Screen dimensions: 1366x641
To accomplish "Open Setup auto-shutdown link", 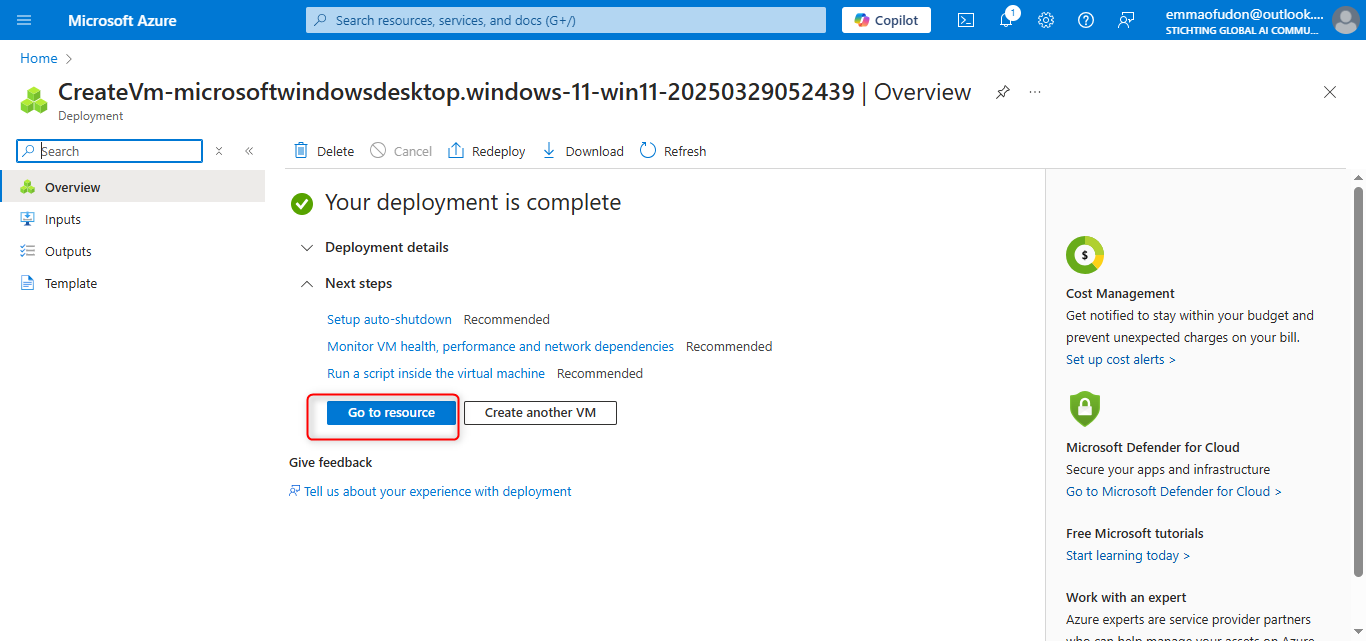I will [x=389, y=319].
